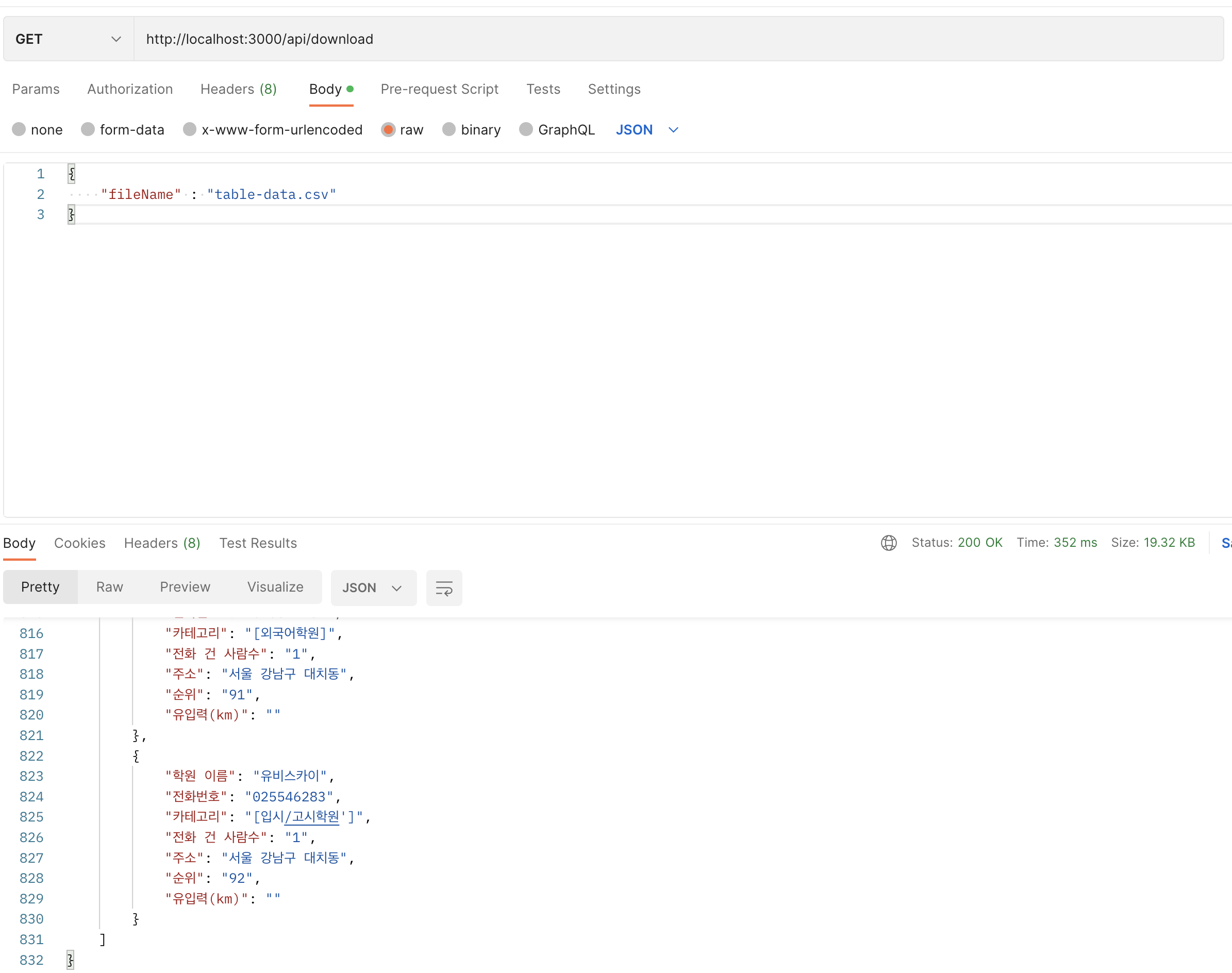This screenshot has height=973, width=1232.
Task: Expand the blue JSON body format dropdown
Action: tap(647, 129)
